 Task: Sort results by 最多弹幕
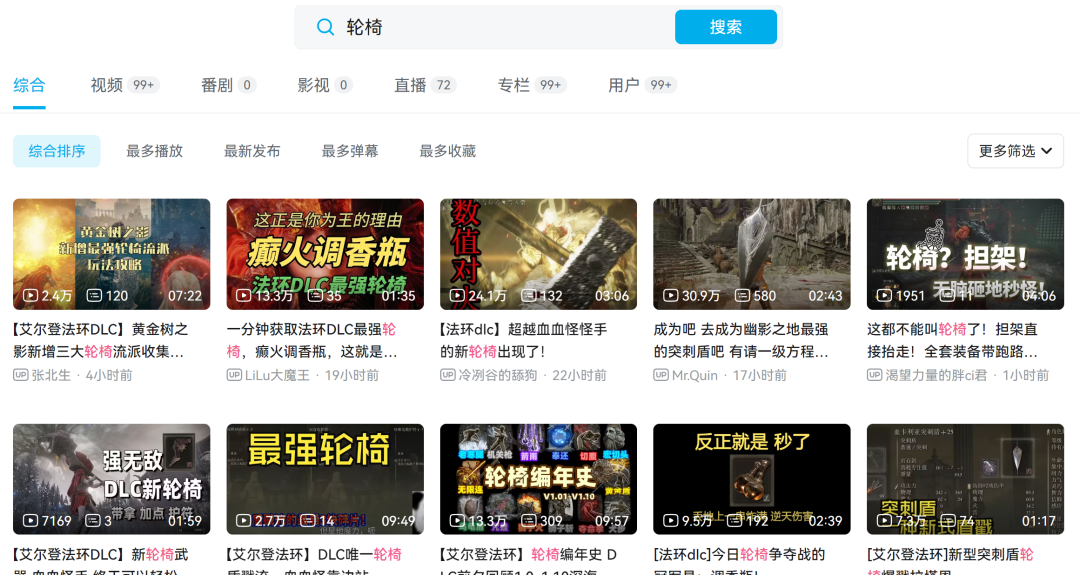click(x=350, y=151)
